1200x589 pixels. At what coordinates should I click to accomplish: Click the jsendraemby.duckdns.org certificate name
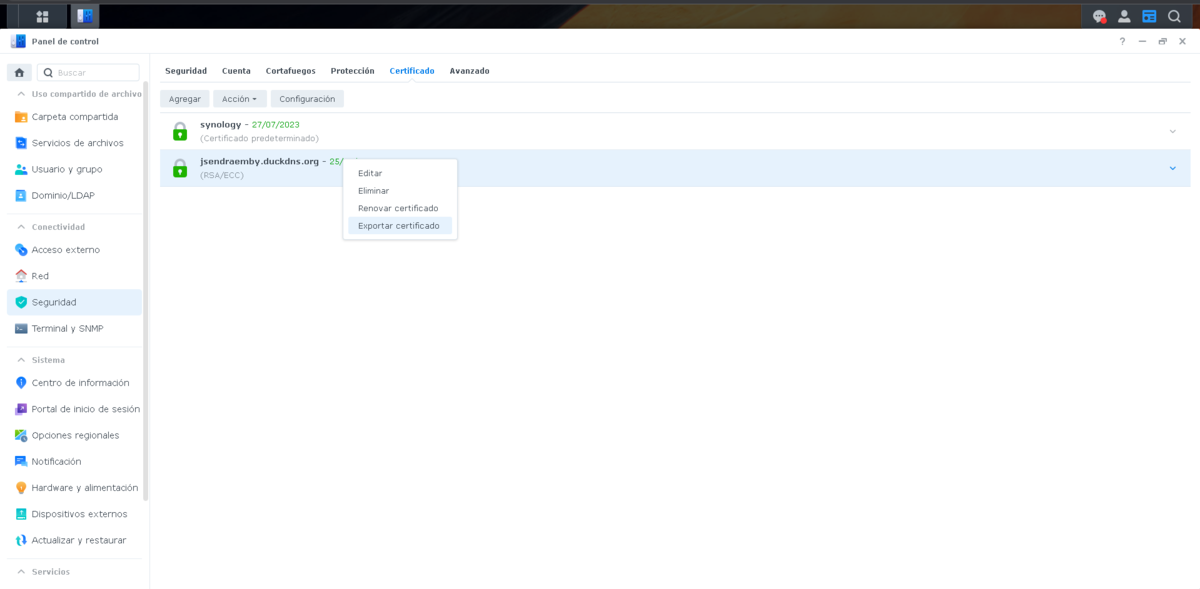tap(260, 161)
